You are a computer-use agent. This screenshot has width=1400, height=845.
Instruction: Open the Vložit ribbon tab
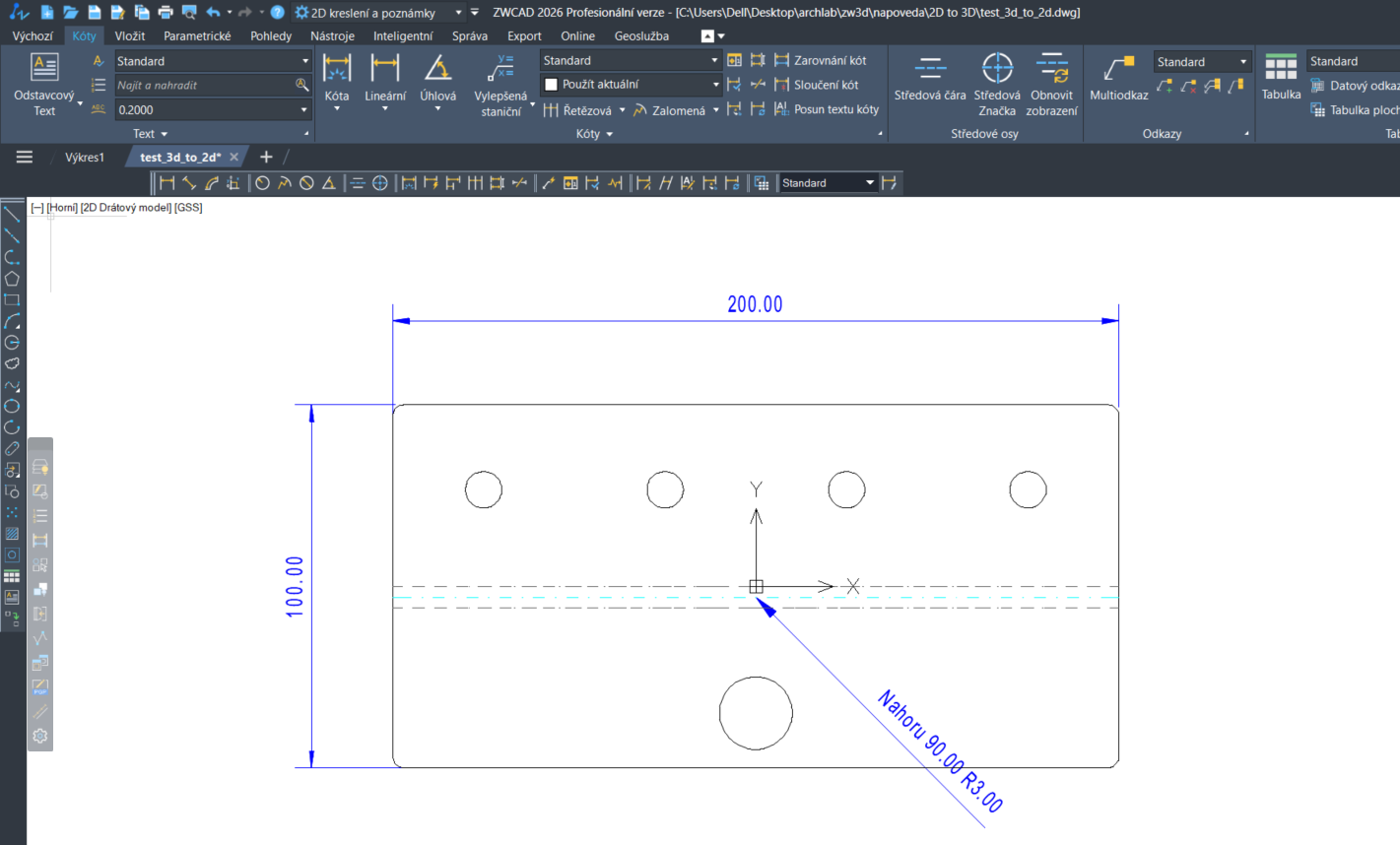[129, 36]
